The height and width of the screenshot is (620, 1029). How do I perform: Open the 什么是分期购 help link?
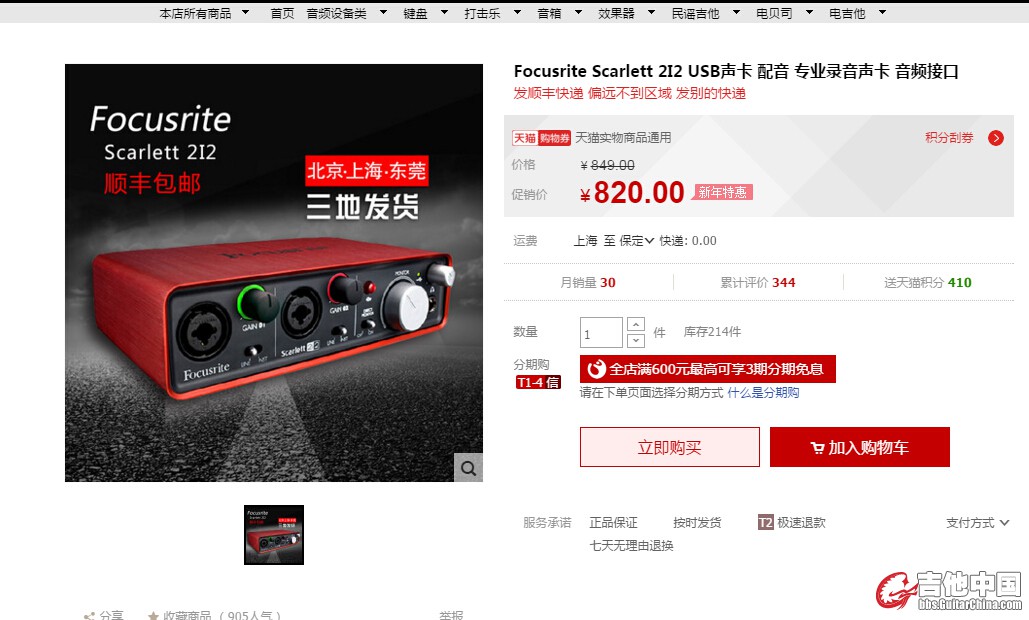(763, 393)
